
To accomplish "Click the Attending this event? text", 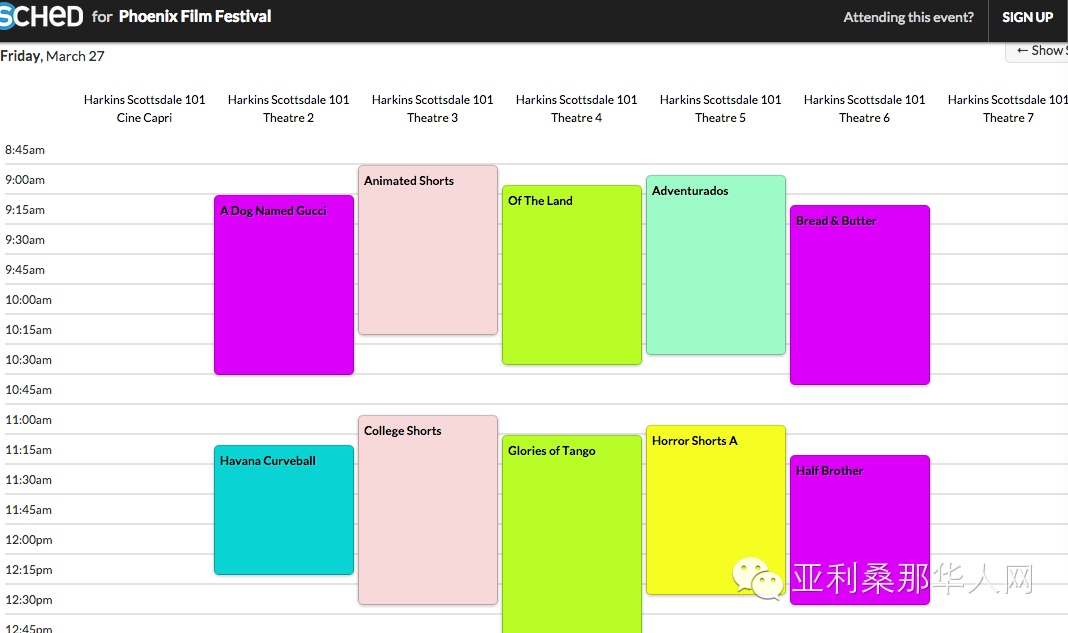I will click(908, 17).
